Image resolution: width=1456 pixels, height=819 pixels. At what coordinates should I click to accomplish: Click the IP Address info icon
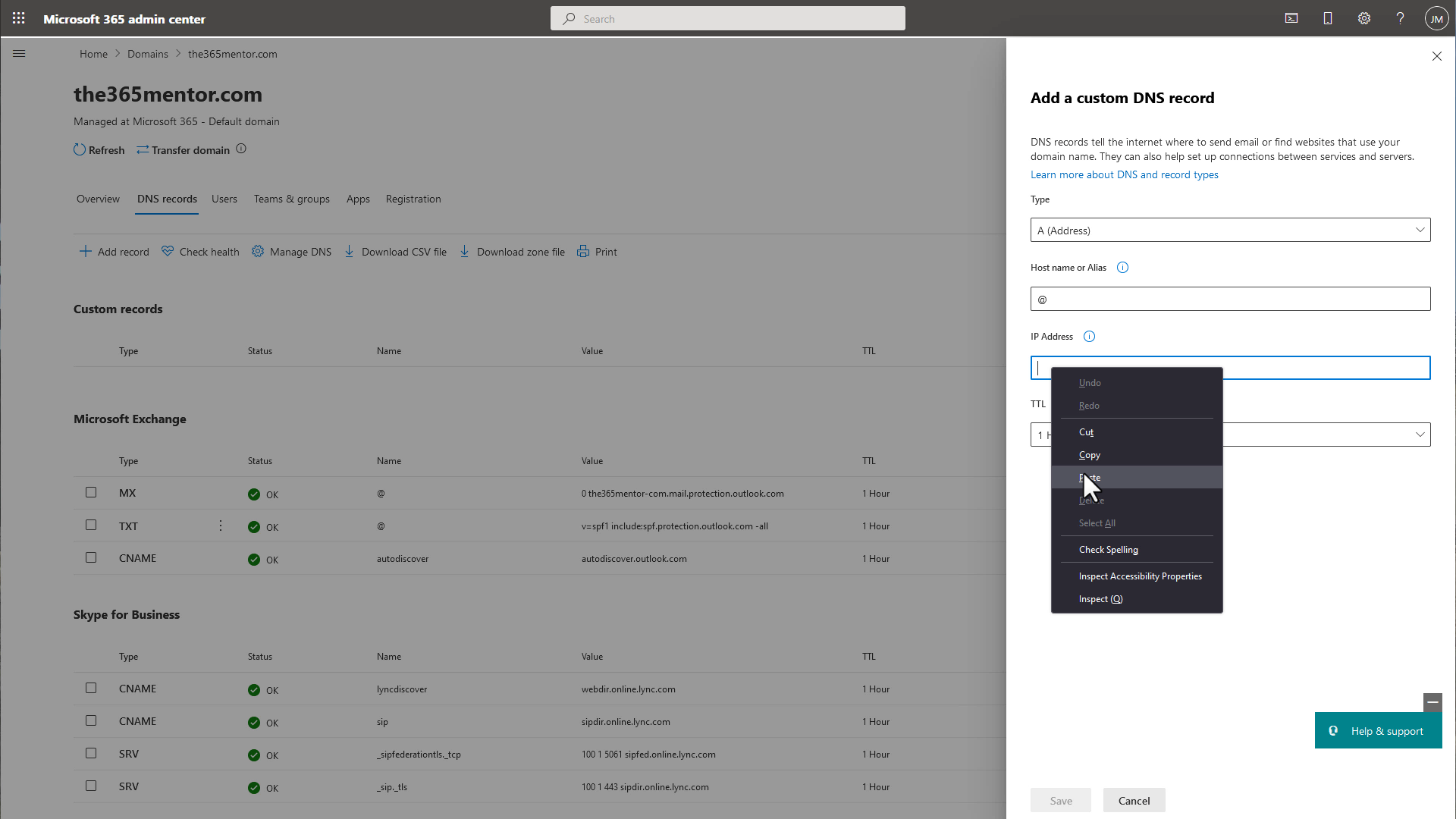pos(1090,337)
